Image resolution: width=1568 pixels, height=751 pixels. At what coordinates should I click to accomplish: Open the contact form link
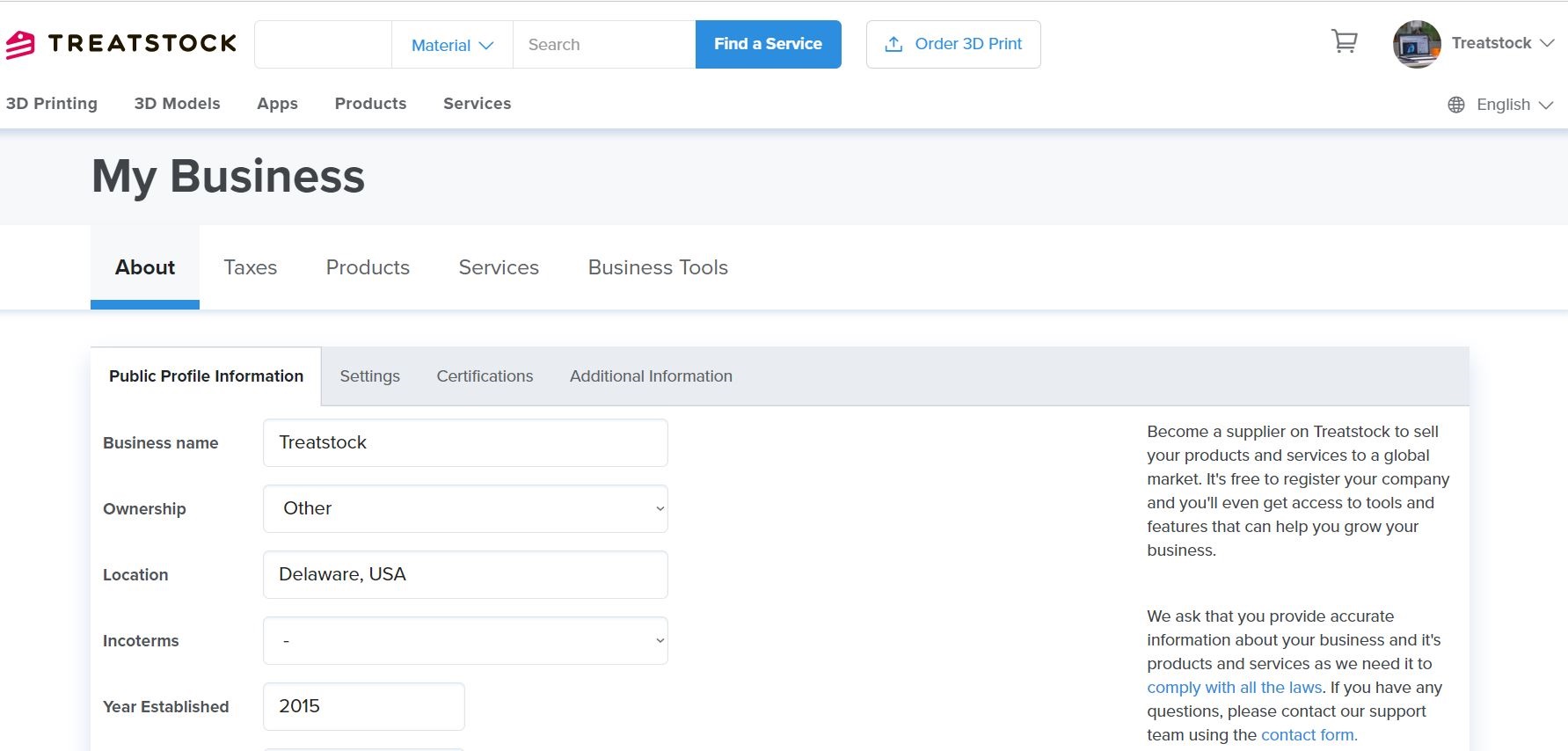point(1309,735)
